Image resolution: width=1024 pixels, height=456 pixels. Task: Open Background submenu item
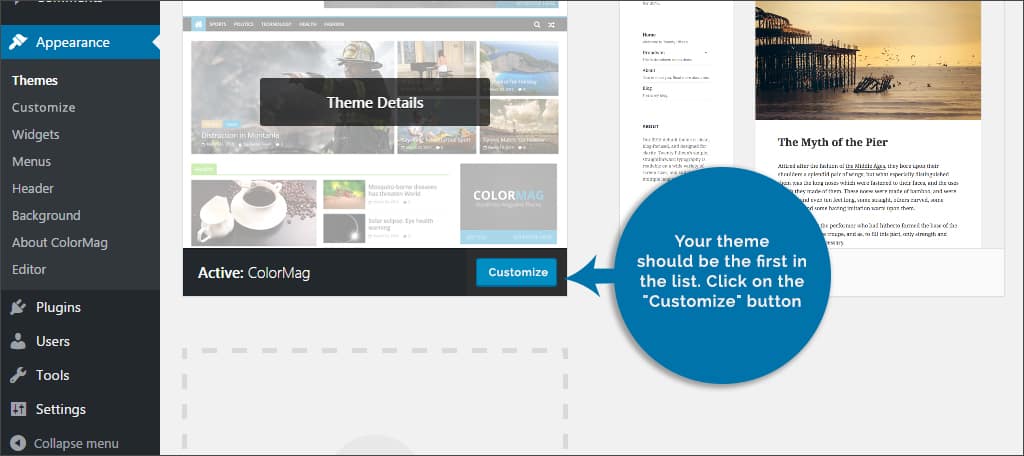tap(46, 215)
